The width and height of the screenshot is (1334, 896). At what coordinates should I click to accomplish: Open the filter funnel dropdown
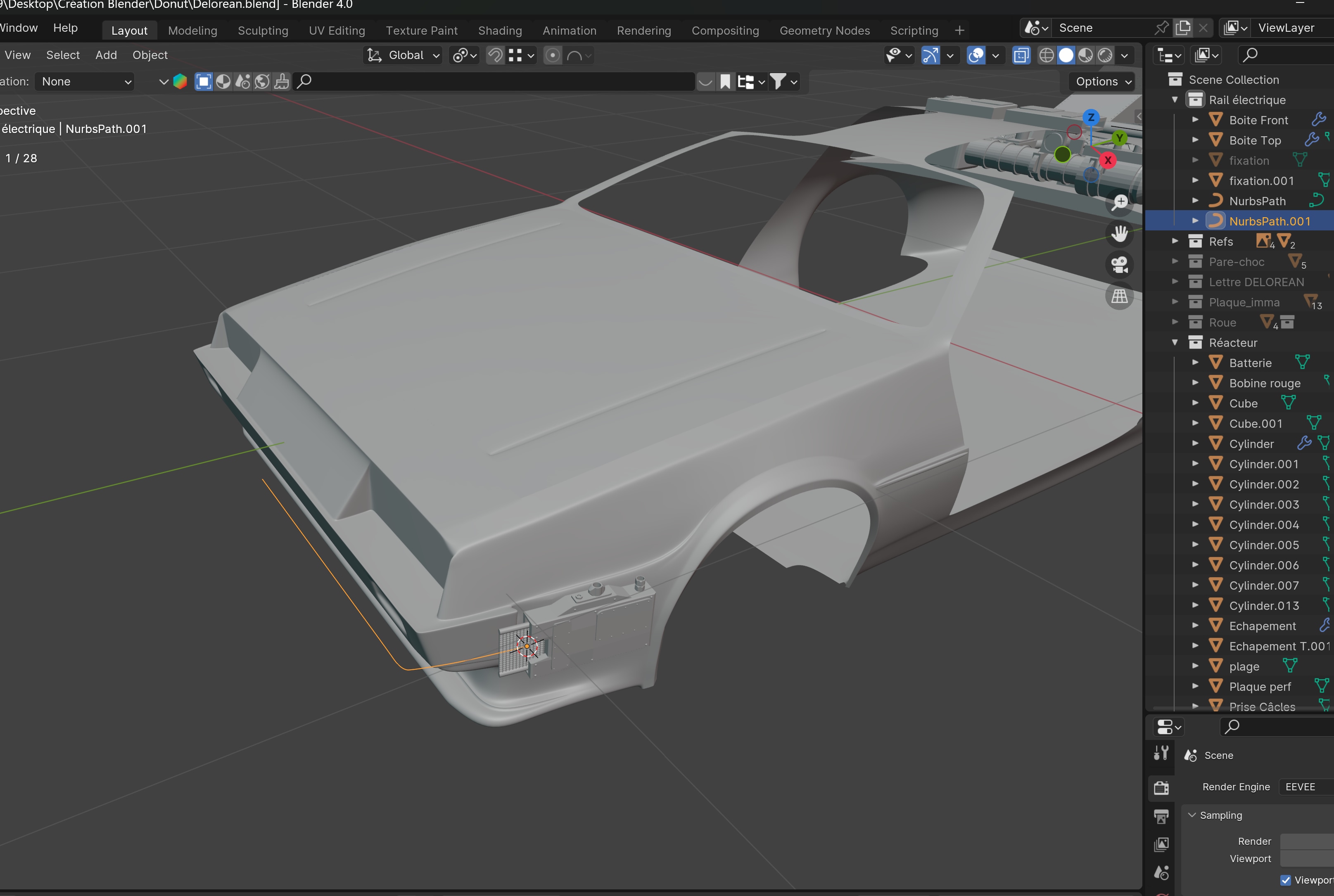[783, 82]
